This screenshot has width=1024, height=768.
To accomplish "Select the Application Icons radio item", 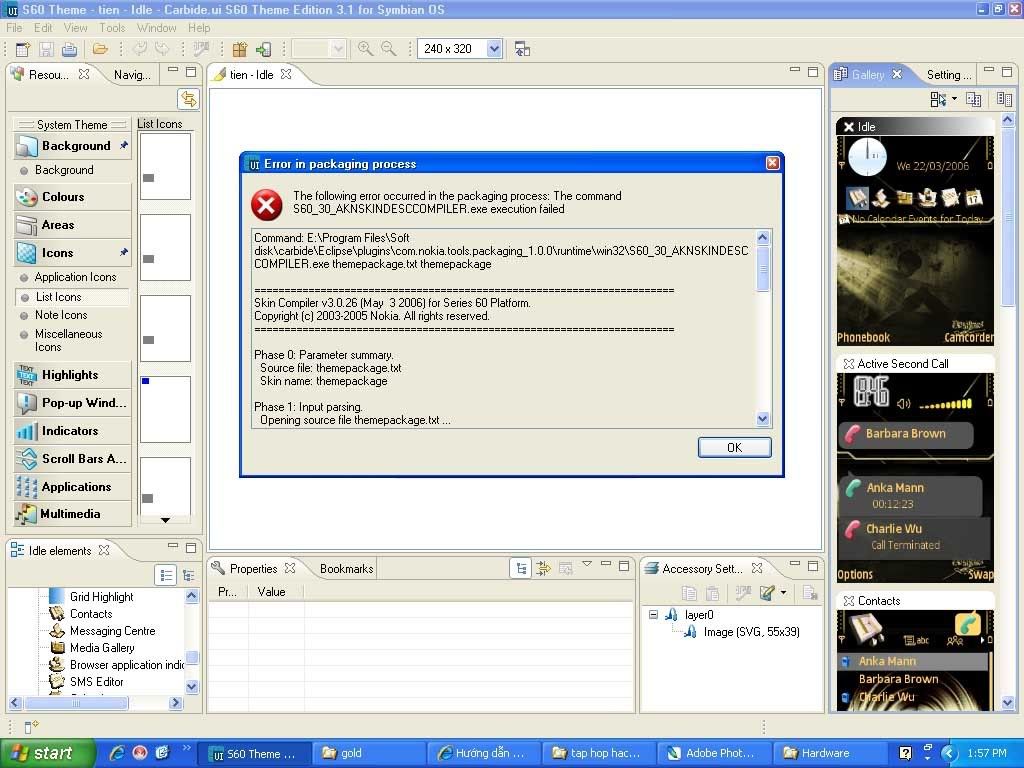I will [68, 277].
